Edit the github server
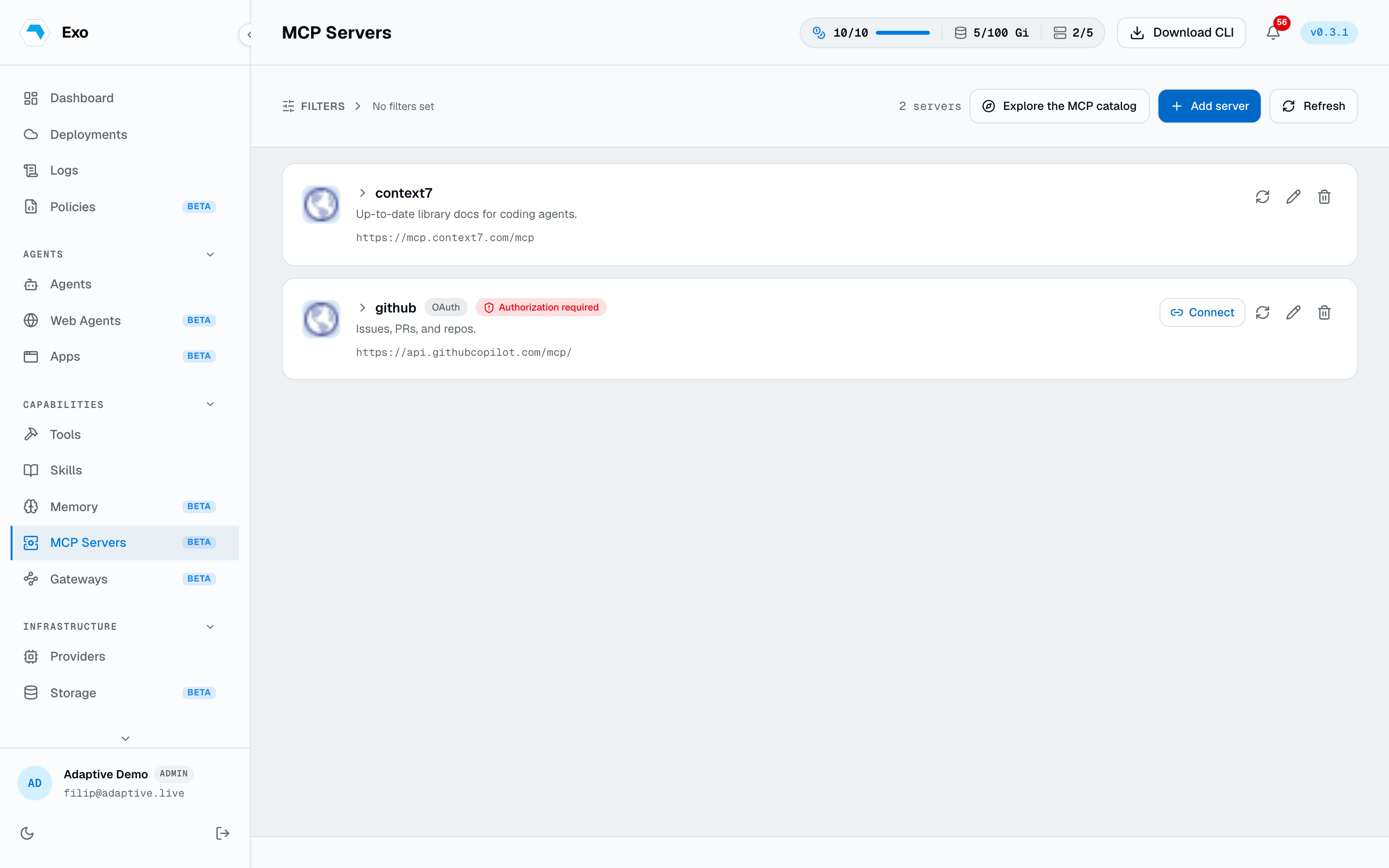The width and height of the screenshot is (1389, 868). tap(1293, 312)
